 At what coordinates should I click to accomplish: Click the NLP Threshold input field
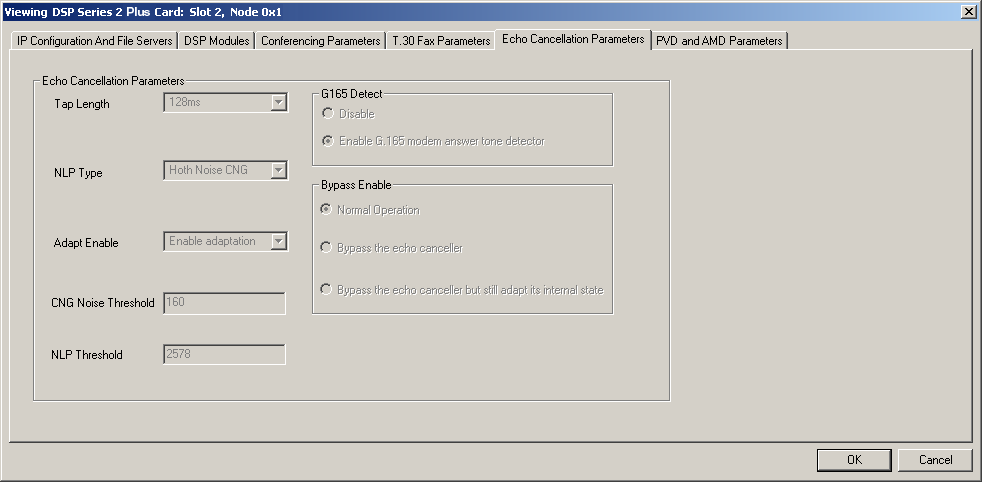pyautogui.click(x=224, y=354)
